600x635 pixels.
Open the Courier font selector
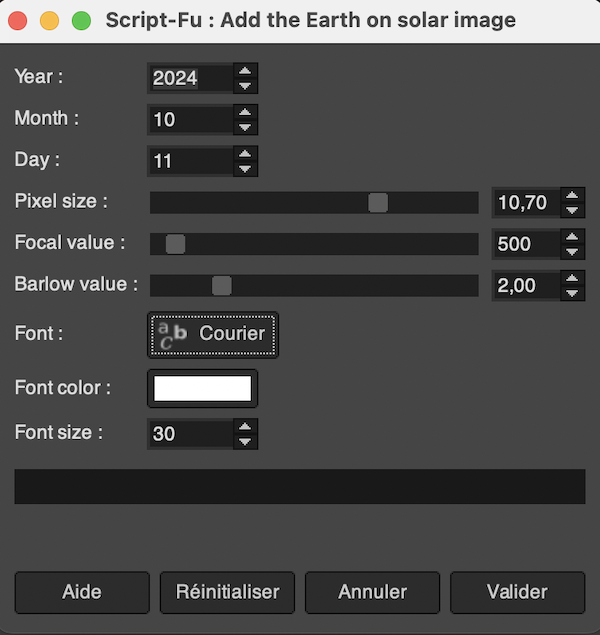(213, 334)
